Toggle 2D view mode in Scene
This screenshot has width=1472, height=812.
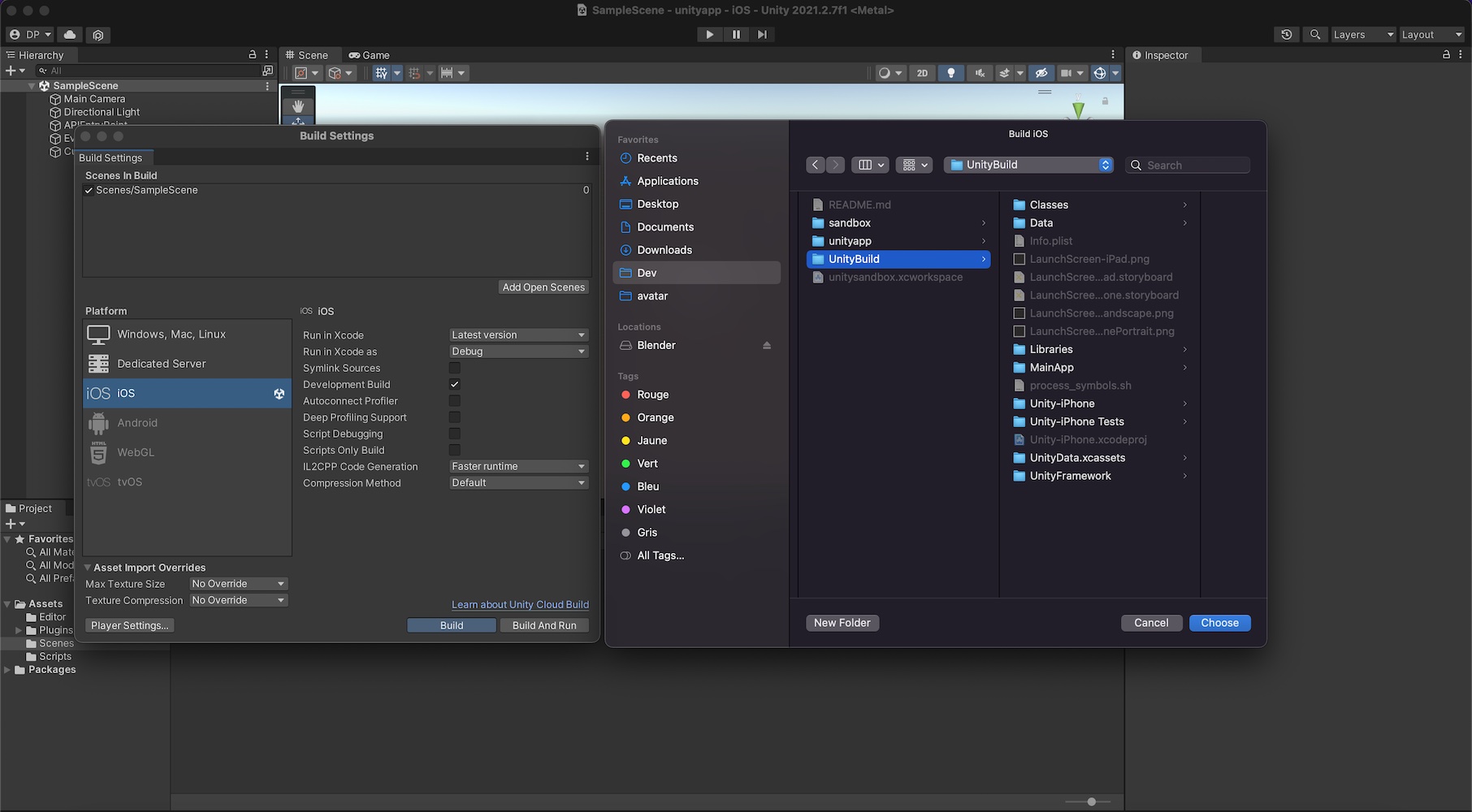point(922,73)
